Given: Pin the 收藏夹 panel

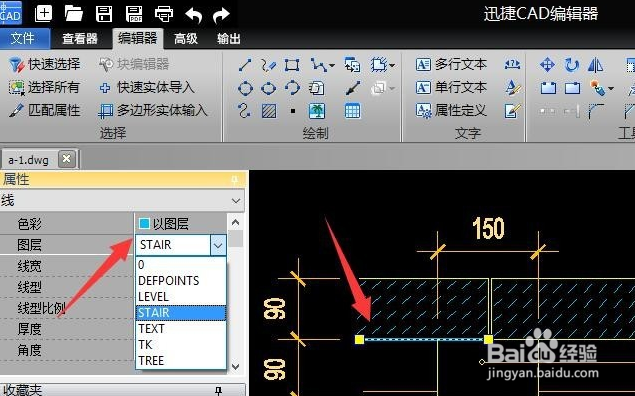Looking at the screenshot, I should [x=218, y=390].
